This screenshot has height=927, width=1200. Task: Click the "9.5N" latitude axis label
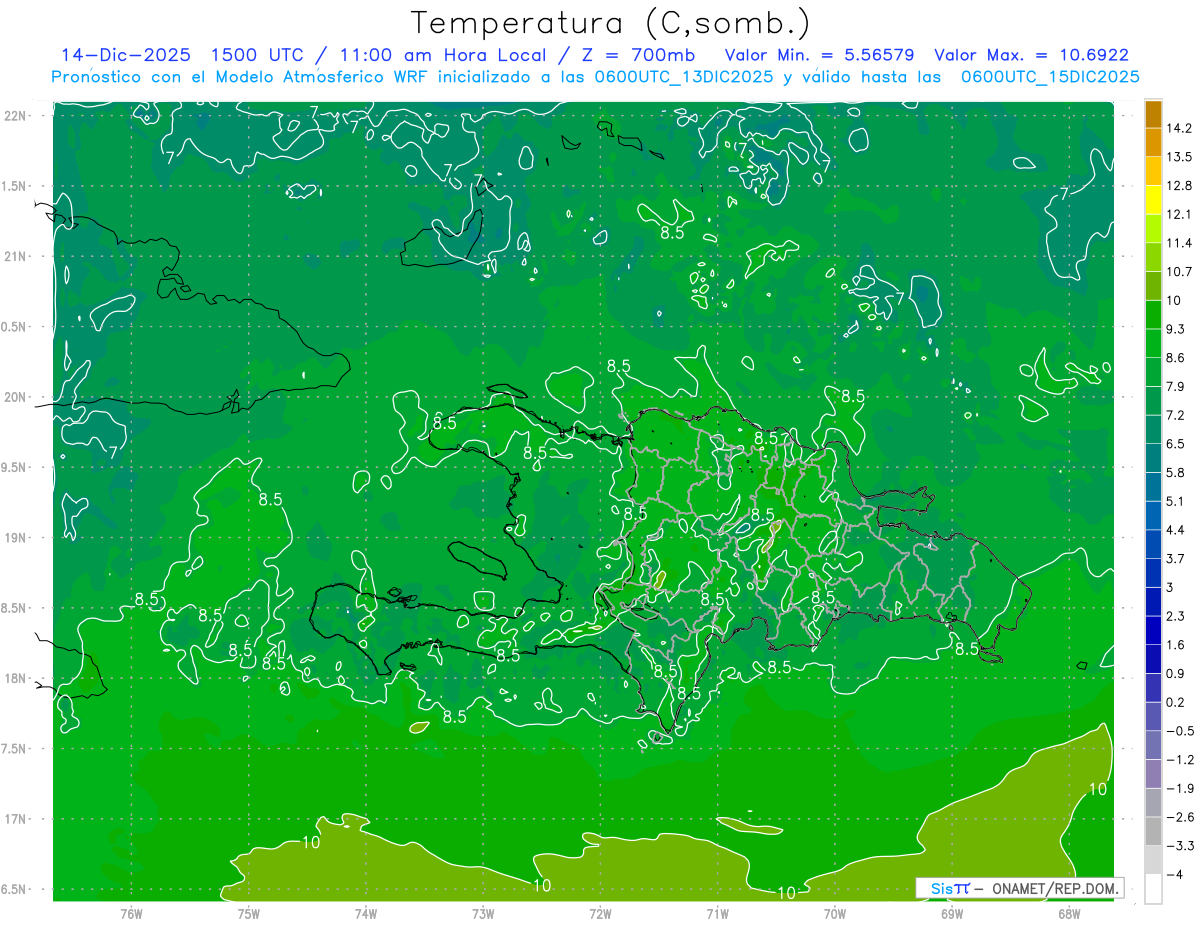[x=15, y=468]
